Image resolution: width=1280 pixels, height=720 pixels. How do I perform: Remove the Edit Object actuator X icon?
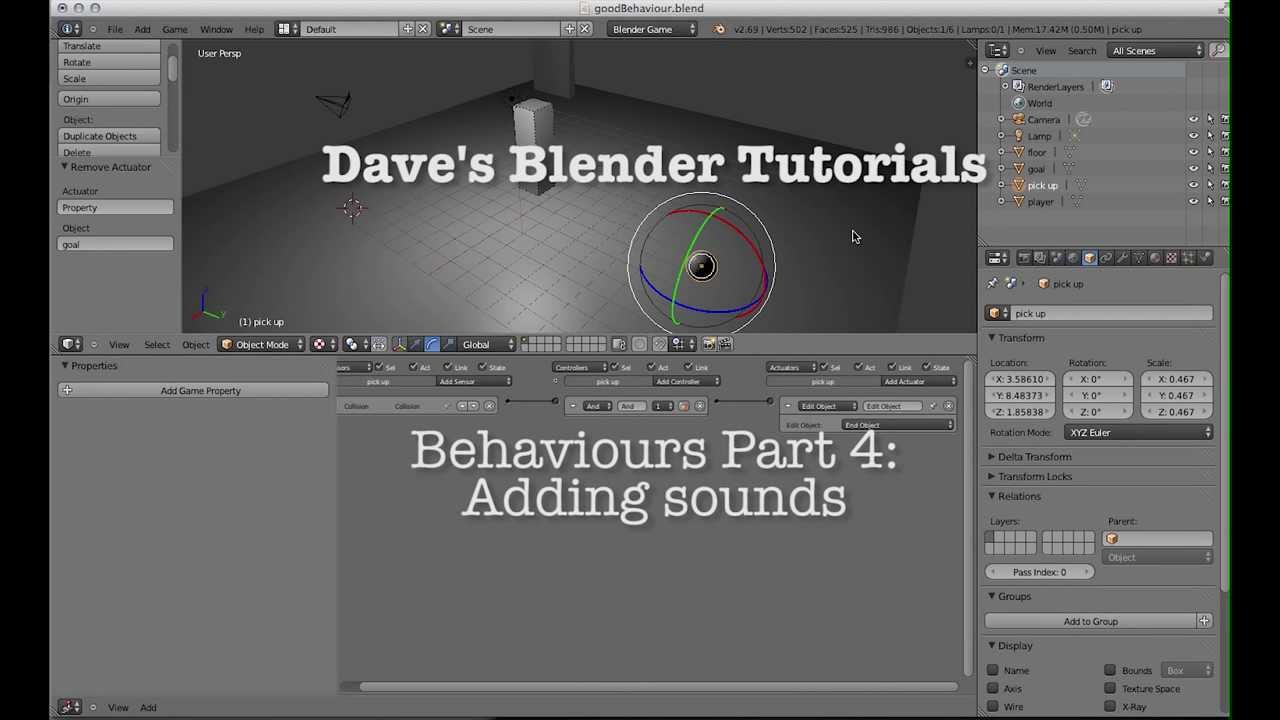tap(948, 406)
